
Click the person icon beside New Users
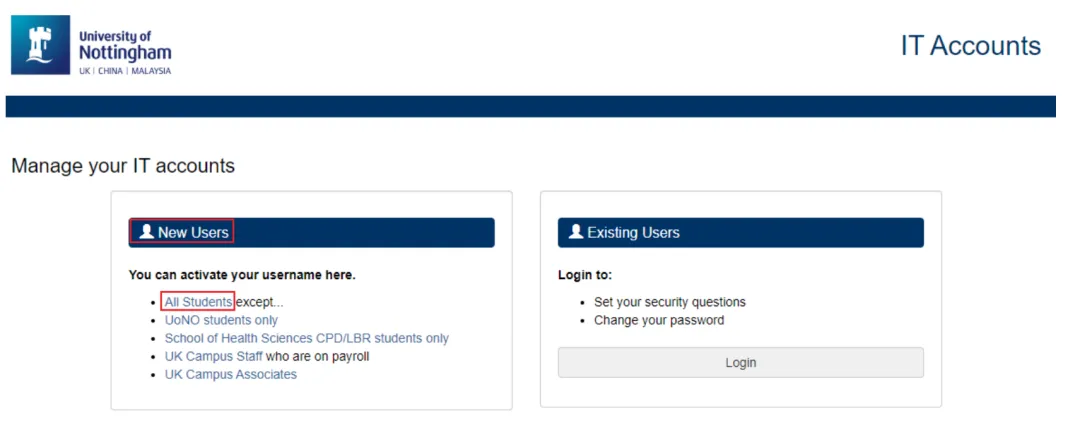tap(146, 232)
